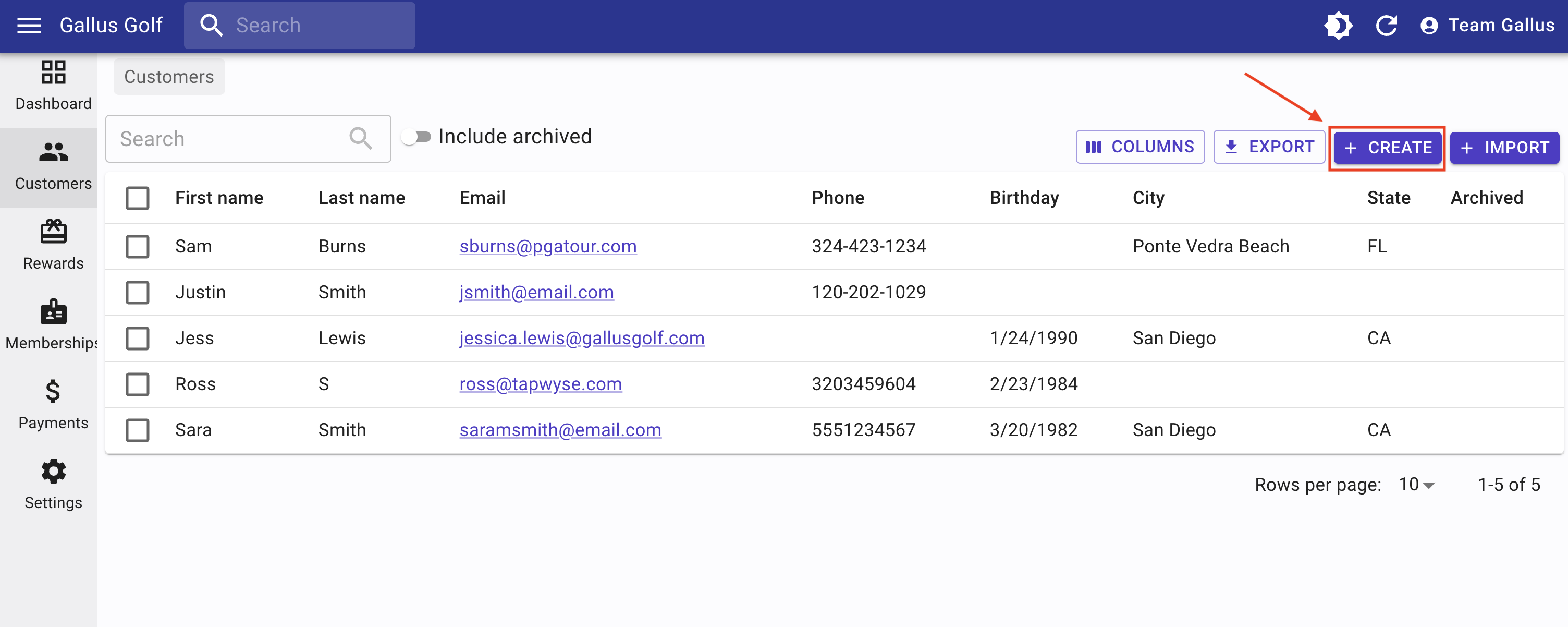Click the magnifier icon in top search

tap(211, 25)
